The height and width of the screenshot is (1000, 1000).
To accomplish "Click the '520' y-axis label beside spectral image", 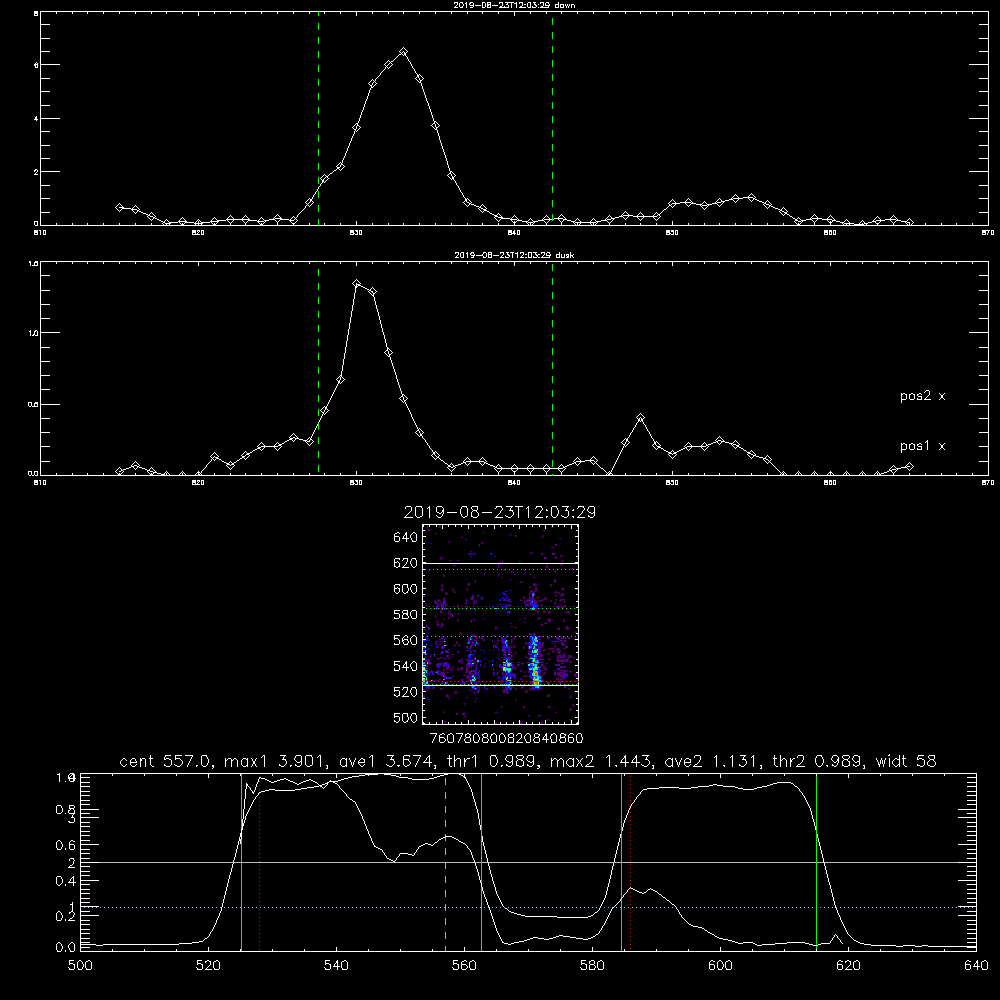I will click(405, 692).
